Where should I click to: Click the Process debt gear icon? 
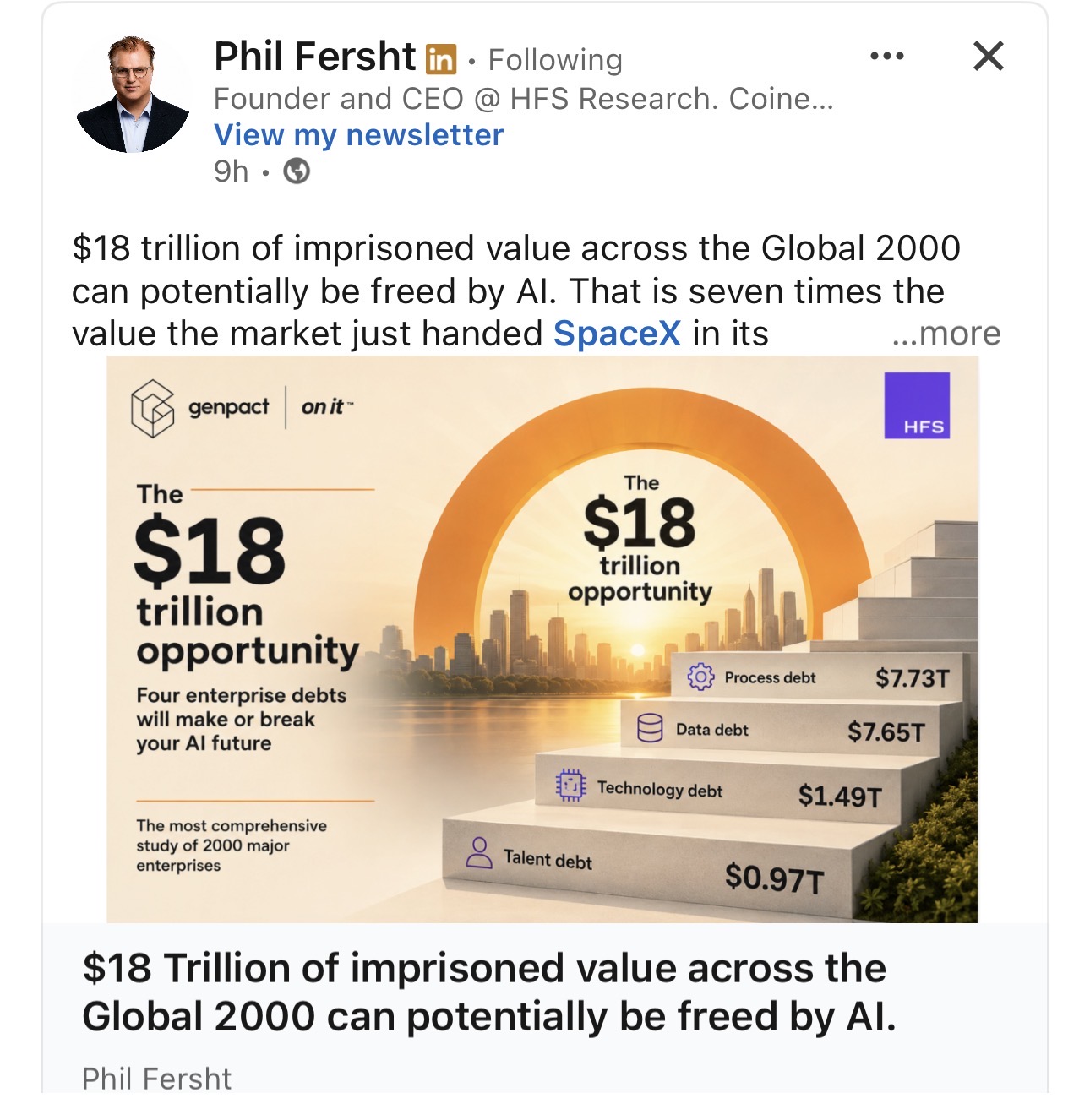coord(700,677)
